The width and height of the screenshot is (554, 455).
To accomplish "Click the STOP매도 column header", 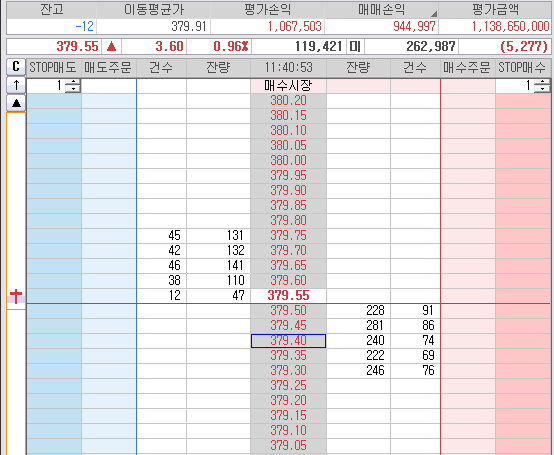I will tap(54, 67).
